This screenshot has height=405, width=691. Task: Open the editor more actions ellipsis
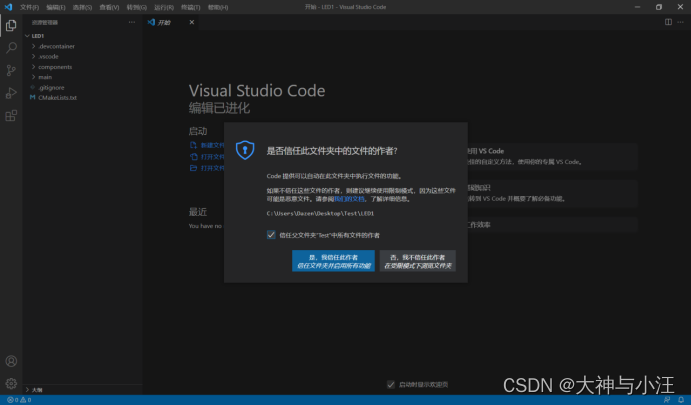tap(680, 22)
